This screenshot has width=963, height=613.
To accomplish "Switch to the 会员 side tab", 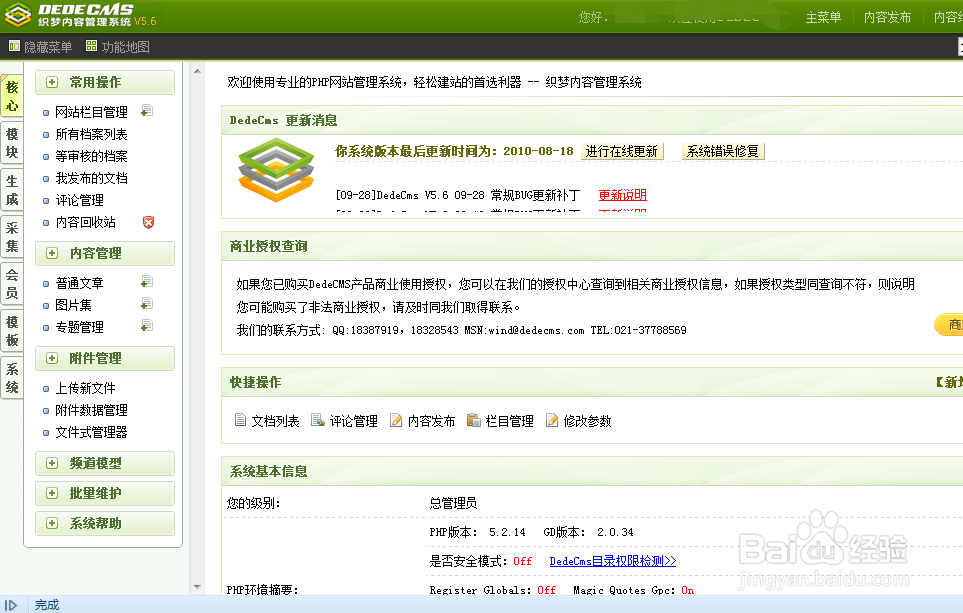I will 12,284.
